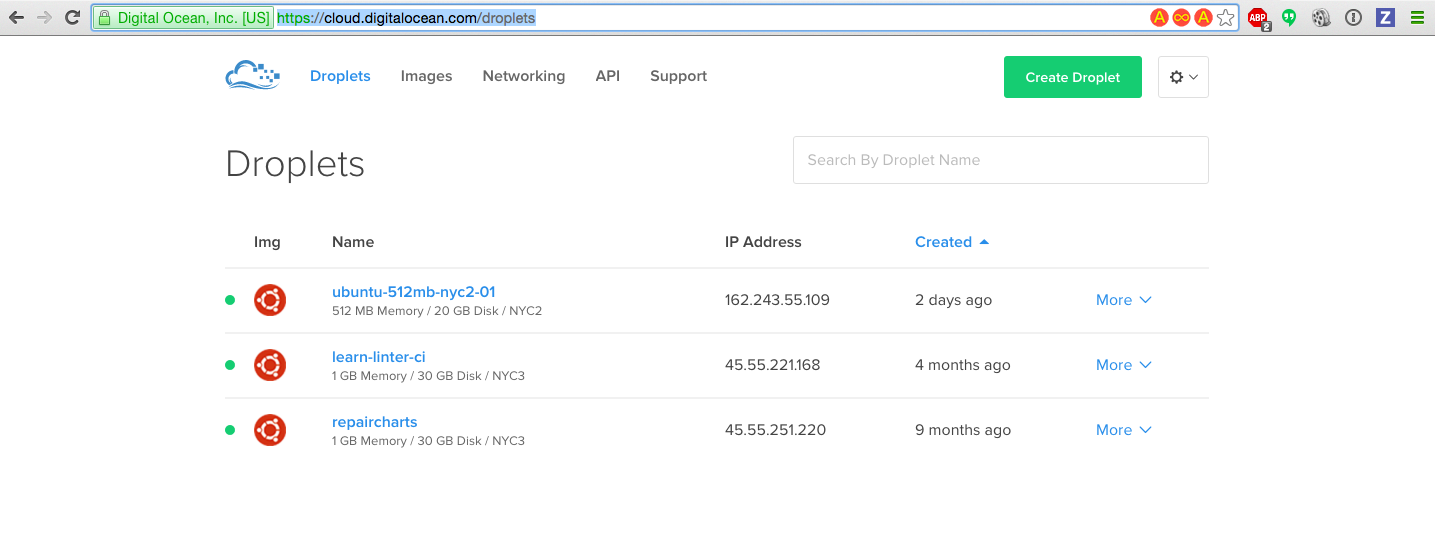Image resolution: width=1435 pixels, height=558 pixels.
Task: Open the Networking nav tab
Action: pyautogui.click(x=523, y=76)
